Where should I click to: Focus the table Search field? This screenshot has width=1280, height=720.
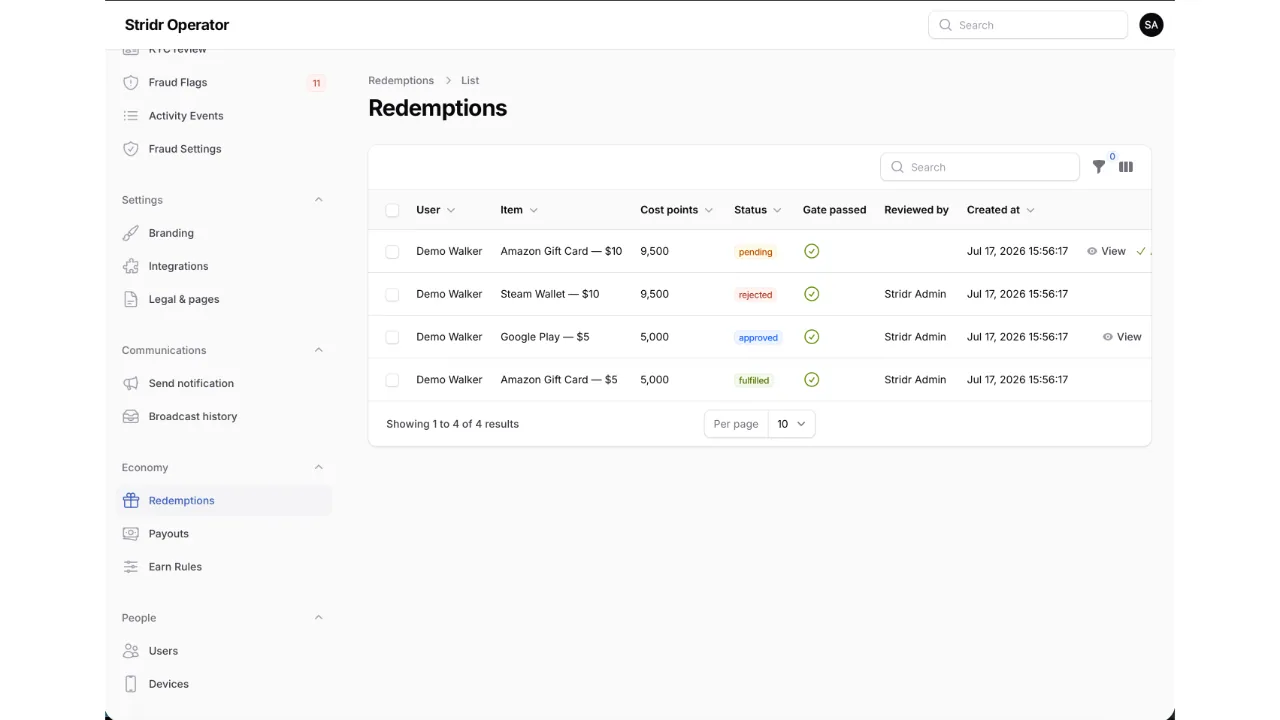tap(980, 167)
